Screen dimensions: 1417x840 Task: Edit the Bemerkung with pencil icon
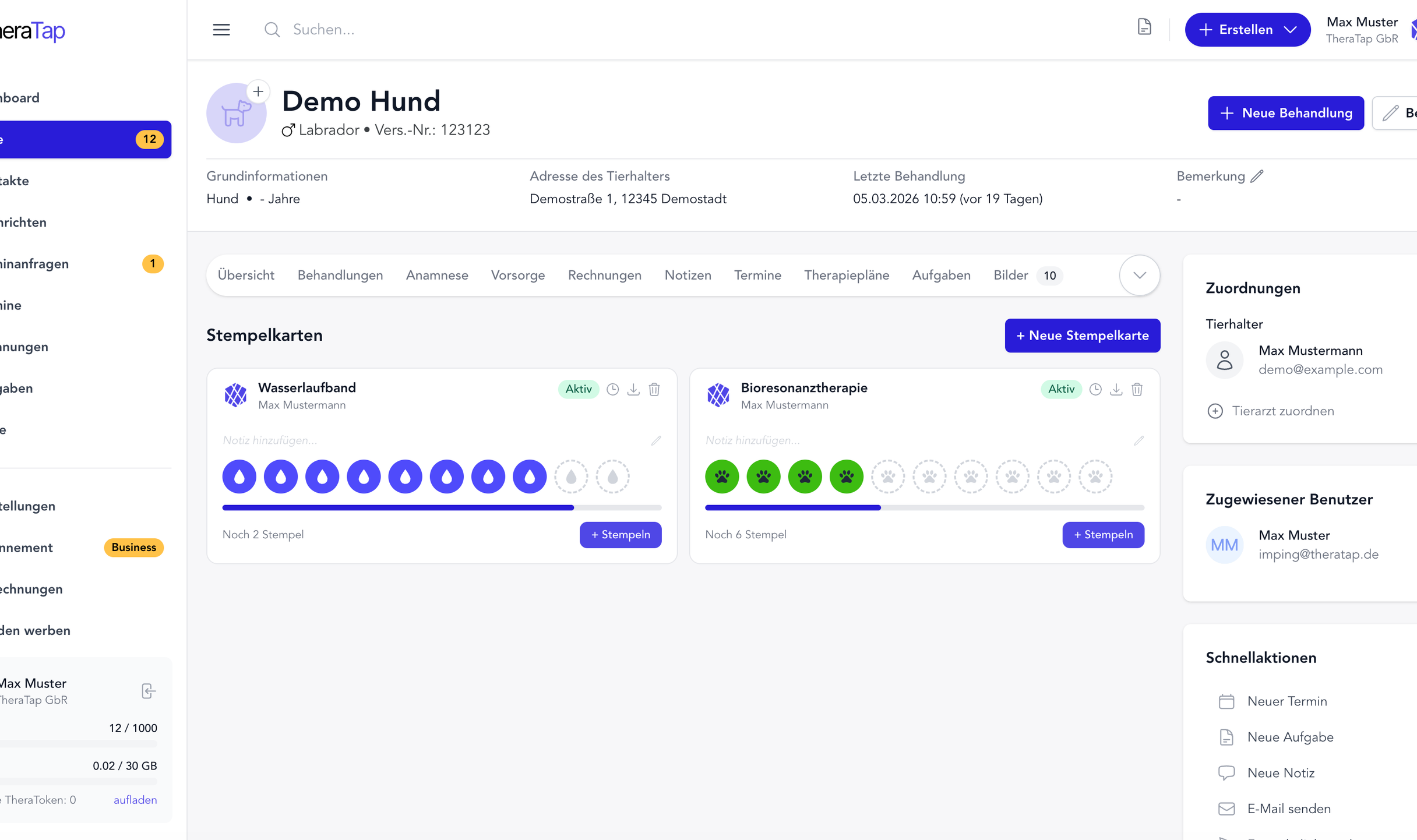click(1257, 176)
